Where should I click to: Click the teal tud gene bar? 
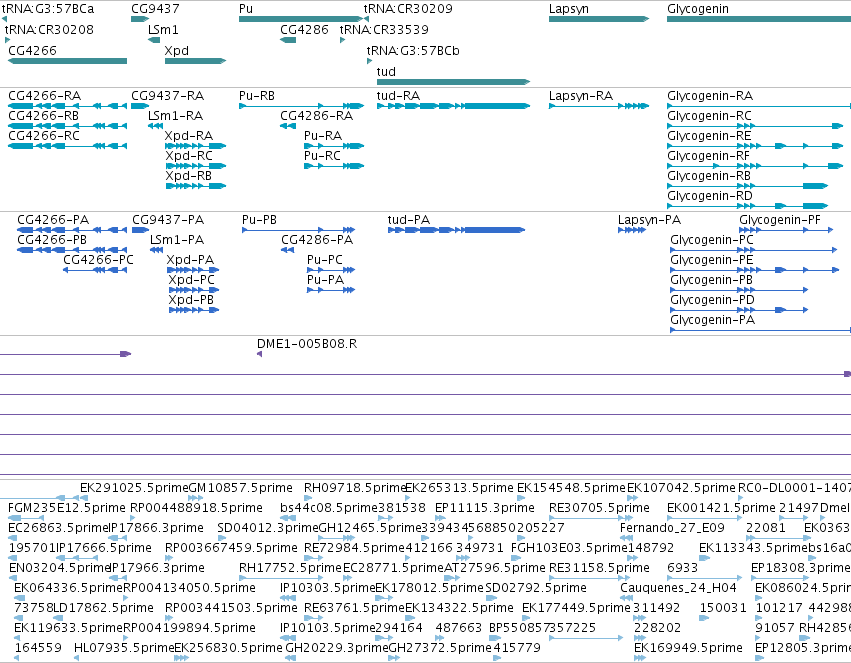[x=453, y=82]
